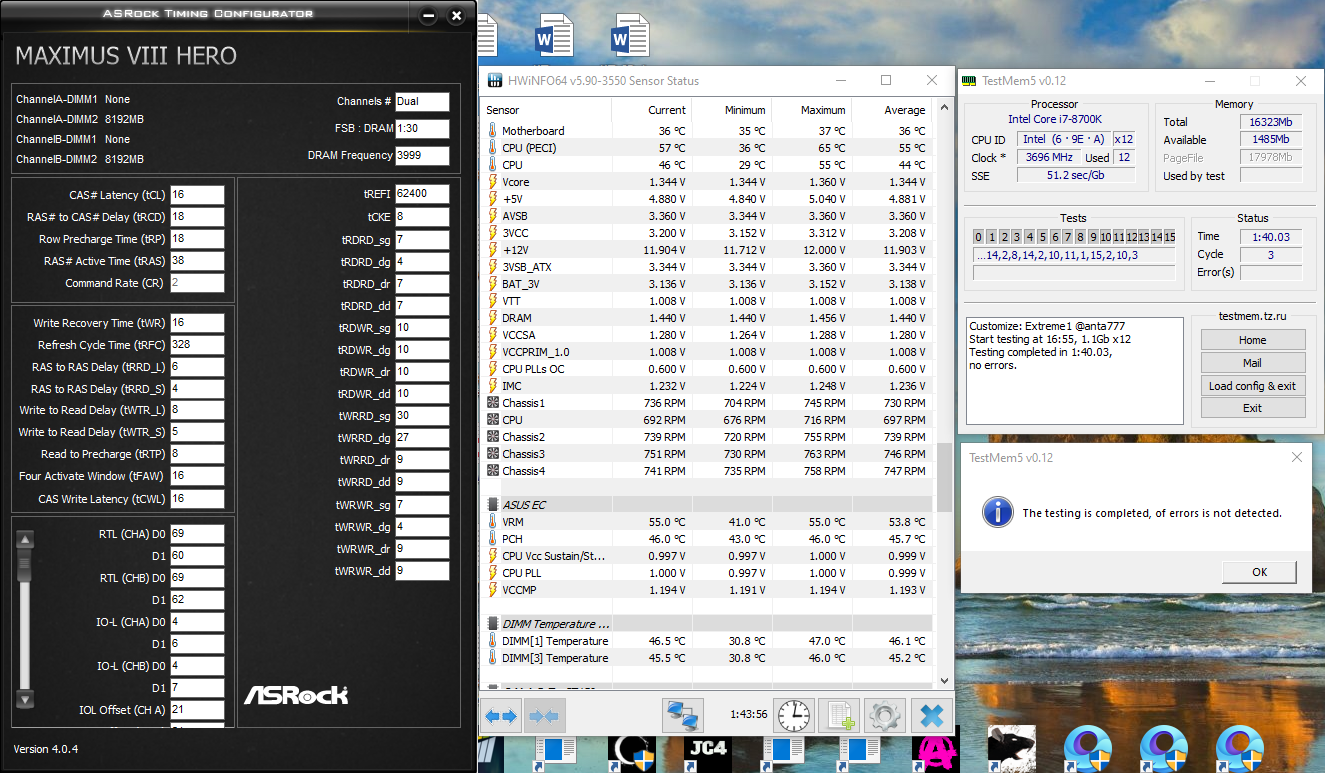Click the 'Version 4.0.4' label in ASRock

[x=46, y=749]
